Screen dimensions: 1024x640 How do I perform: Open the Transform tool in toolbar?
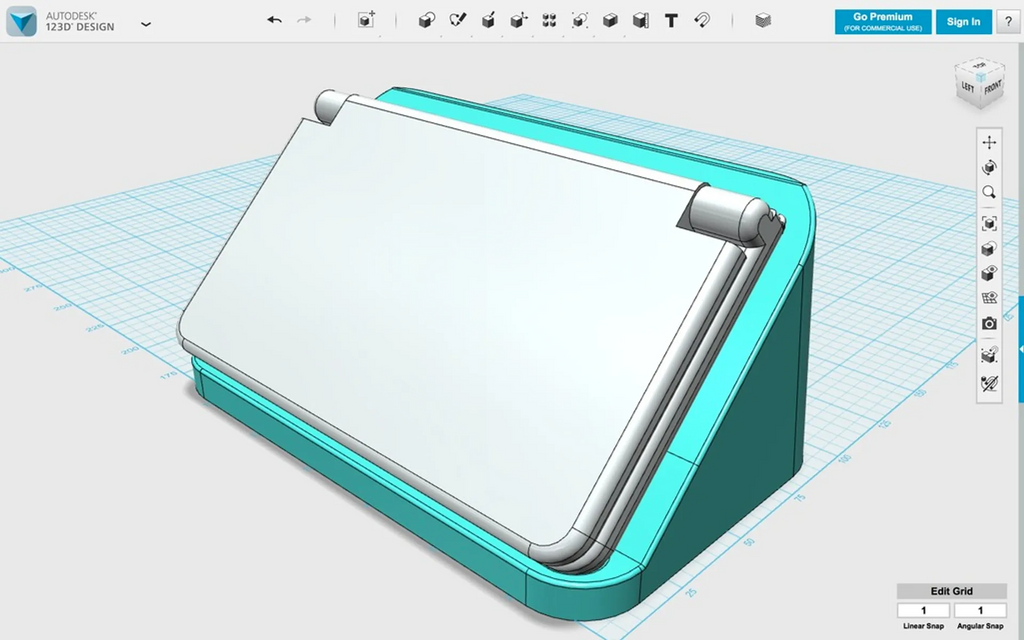point(366,20)
